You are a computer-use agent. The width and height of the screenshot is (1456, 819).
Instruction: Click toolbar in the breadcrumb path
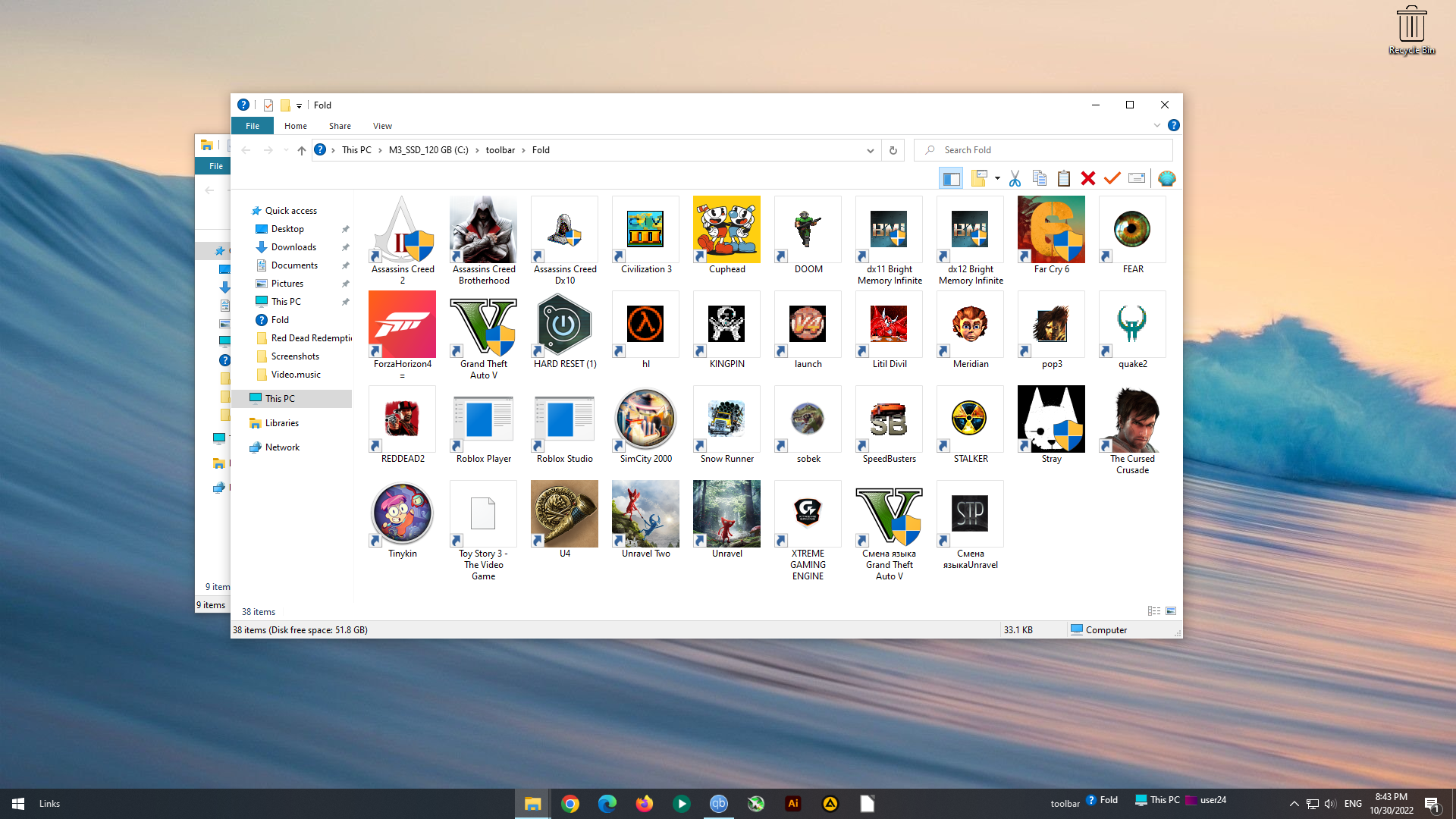coord(500,150)
